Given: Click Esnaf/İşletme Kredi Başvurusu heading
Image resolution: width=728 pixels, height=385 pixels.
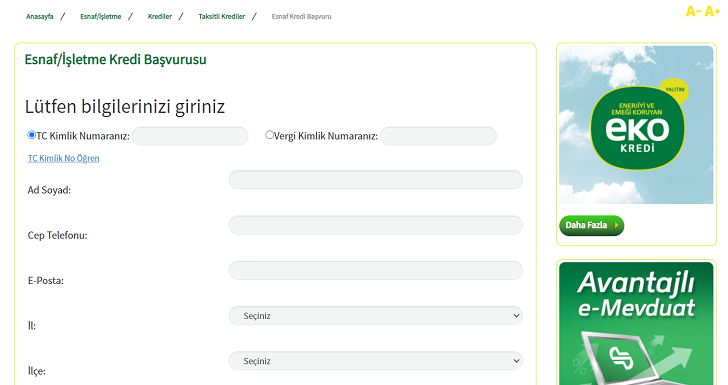Looking at the screenshot, I should point(115,59).
